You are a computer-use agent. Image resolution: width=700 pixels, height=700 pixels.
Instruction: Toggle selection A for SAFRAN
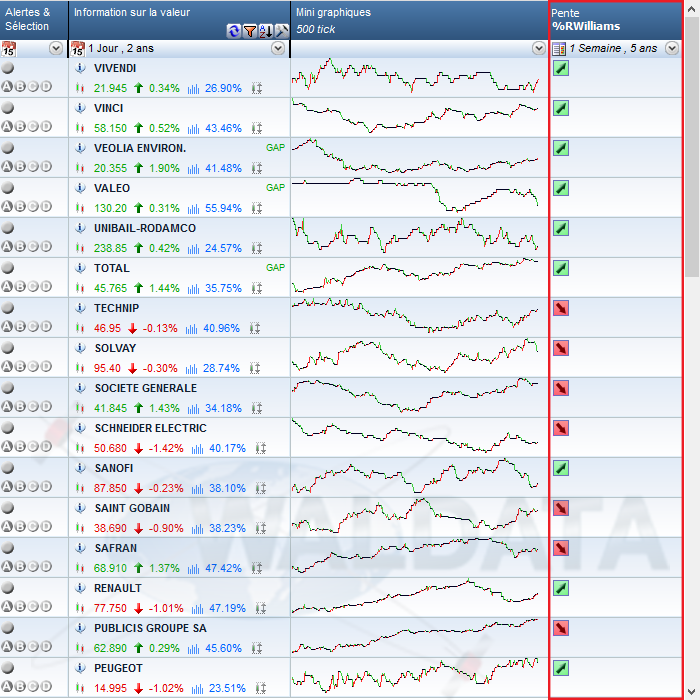[x=7, y=566]
